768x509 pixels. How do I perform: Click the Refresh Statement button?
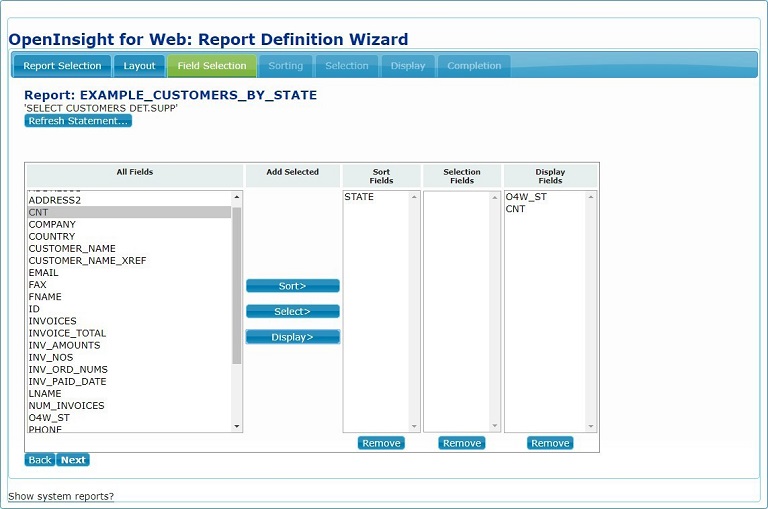tap(78, 121)
